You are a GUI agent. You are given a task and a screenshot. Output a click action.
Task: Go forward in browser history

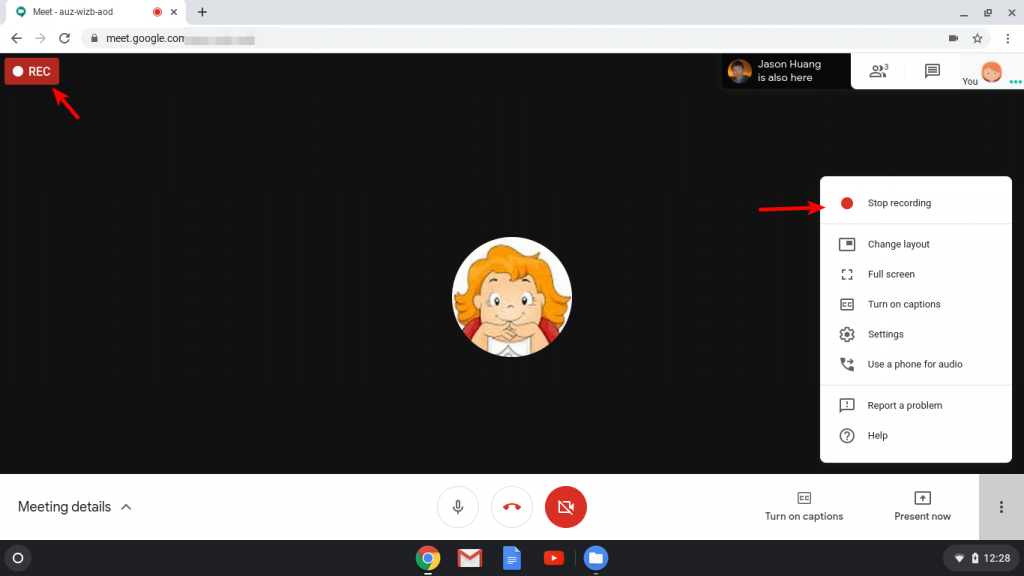(40, 39)
